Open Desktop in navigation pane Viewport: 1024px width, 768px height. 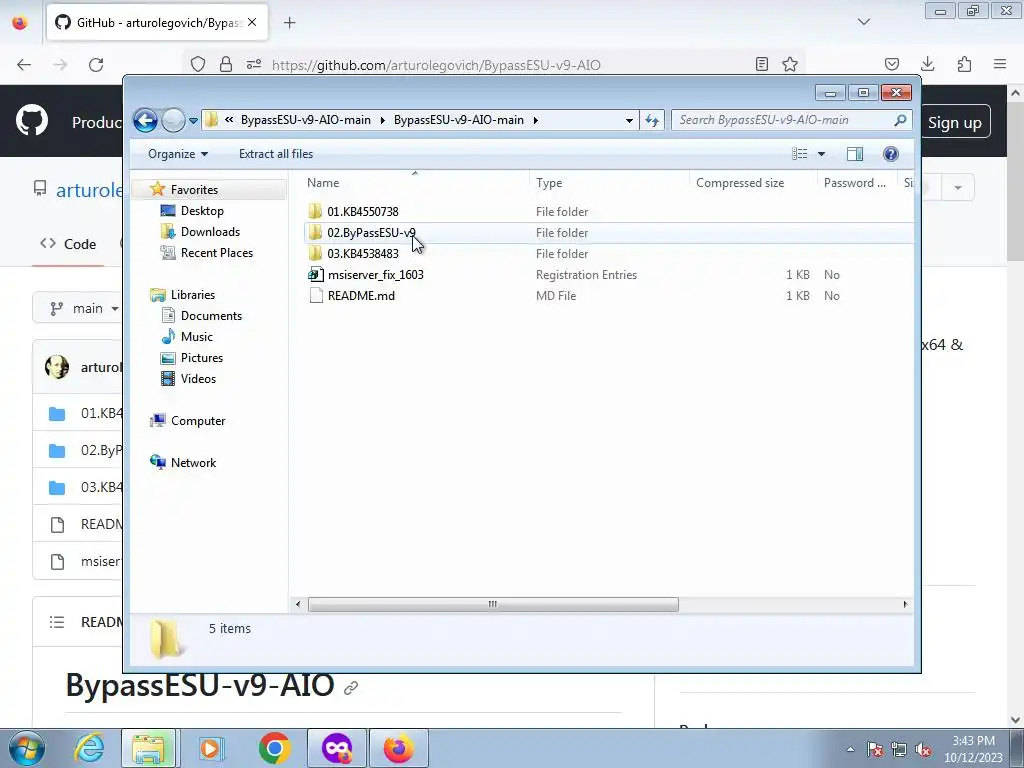[202, 211]
